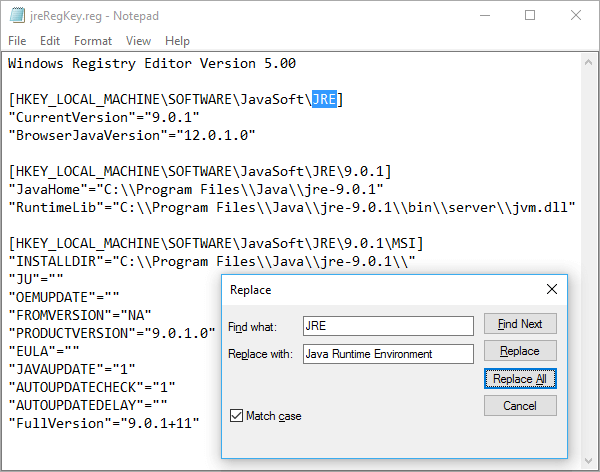The width and height of the screenshot is (600, 472).
Task: Click the JRE\9.0.1\MSI] key line
Action: tap(216, 243)
